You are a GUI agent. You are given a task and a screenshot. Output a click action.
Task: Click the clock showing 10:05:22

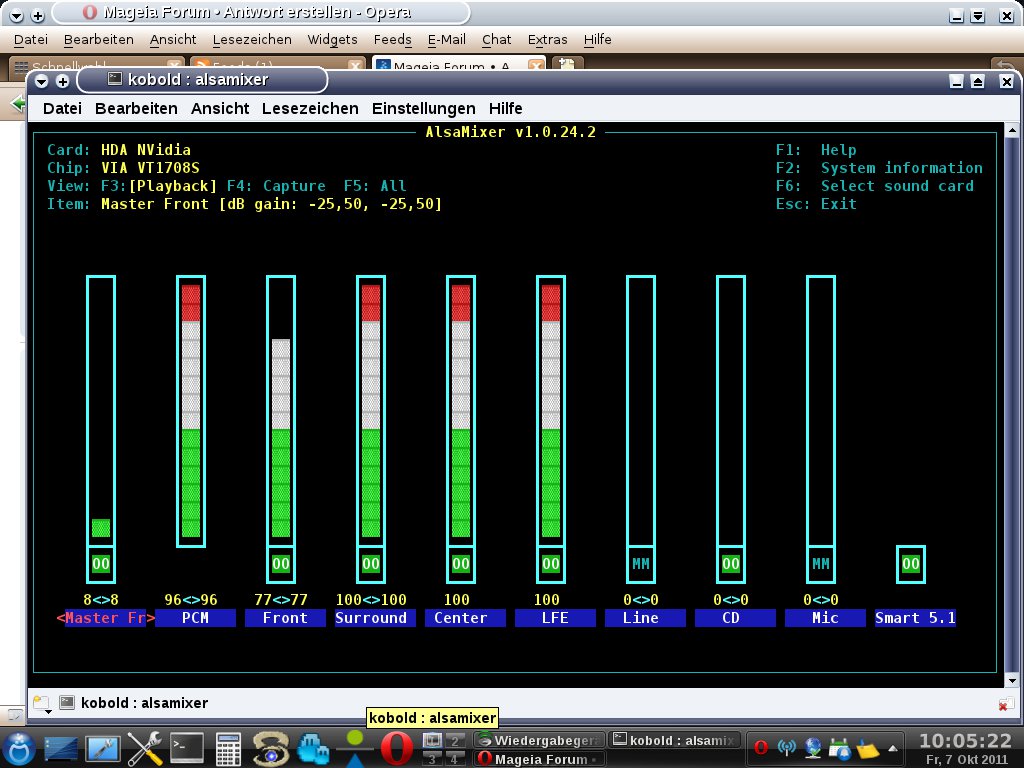pyautogui.click(x=965, y=741)
